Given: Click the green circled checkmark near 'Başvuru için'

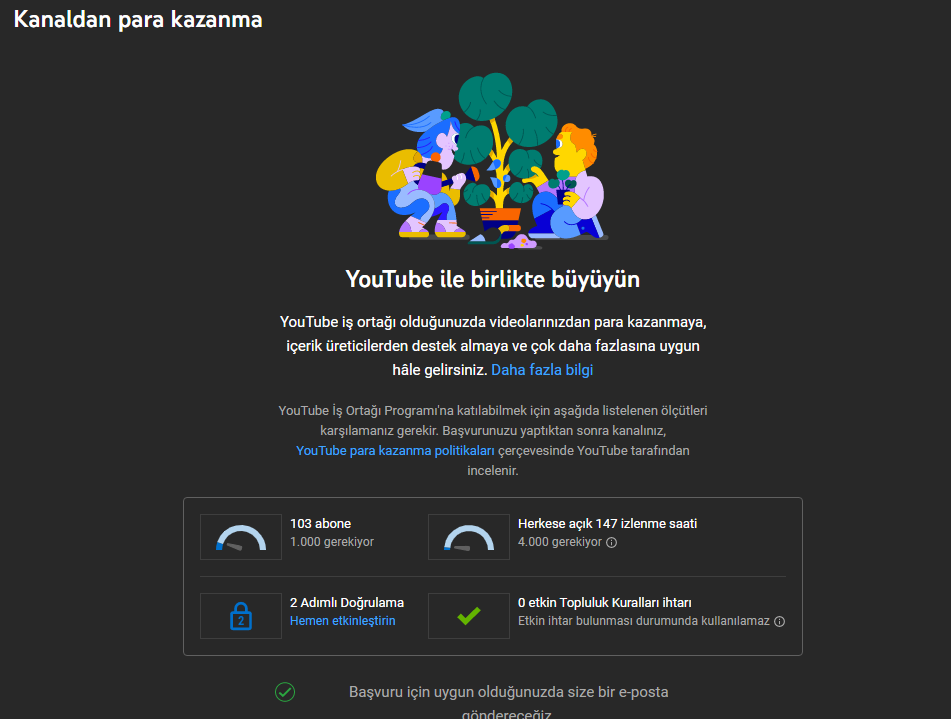Looking at the screenshot, I should click(x=285, y=692).
